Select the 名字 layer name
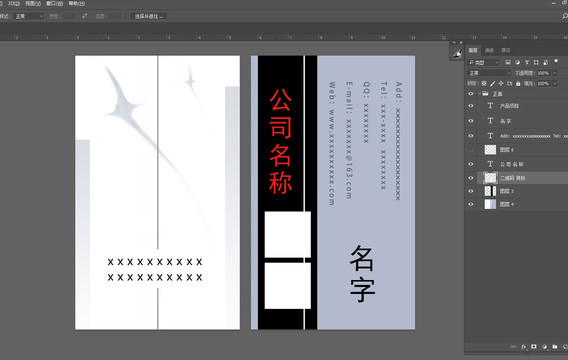The image size is (568, 360). pyautogui.click(x=506, y=121)
